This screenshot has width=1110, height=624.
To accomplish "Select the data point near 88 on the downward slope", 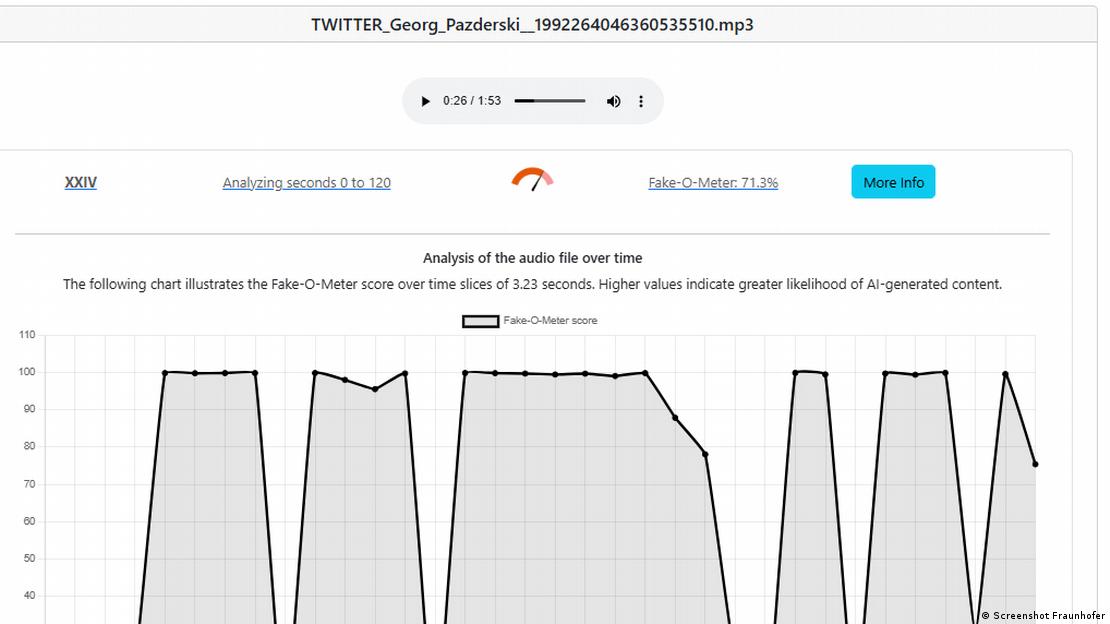I will 675,418.
